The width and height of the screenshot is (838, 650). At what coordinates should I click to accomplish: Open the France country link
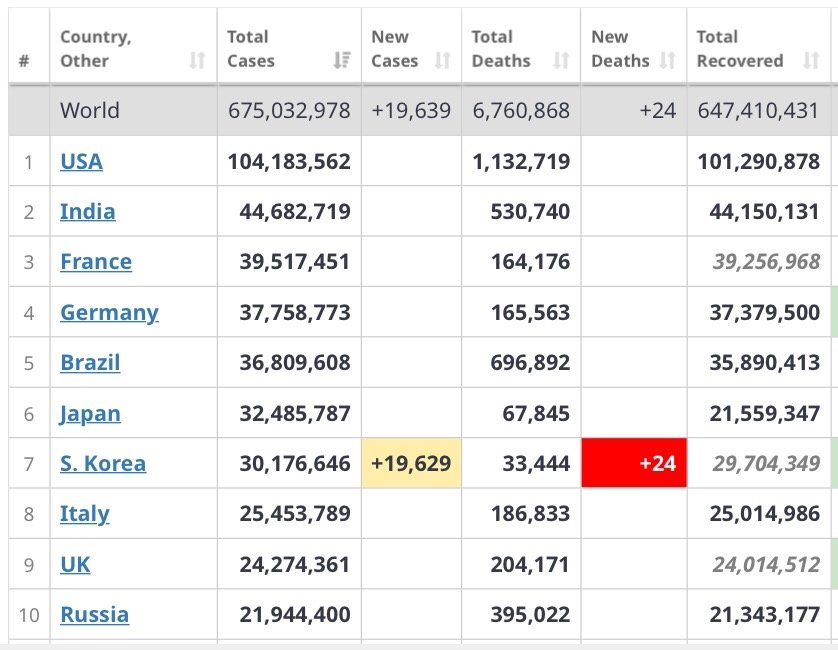pos(96,262)
